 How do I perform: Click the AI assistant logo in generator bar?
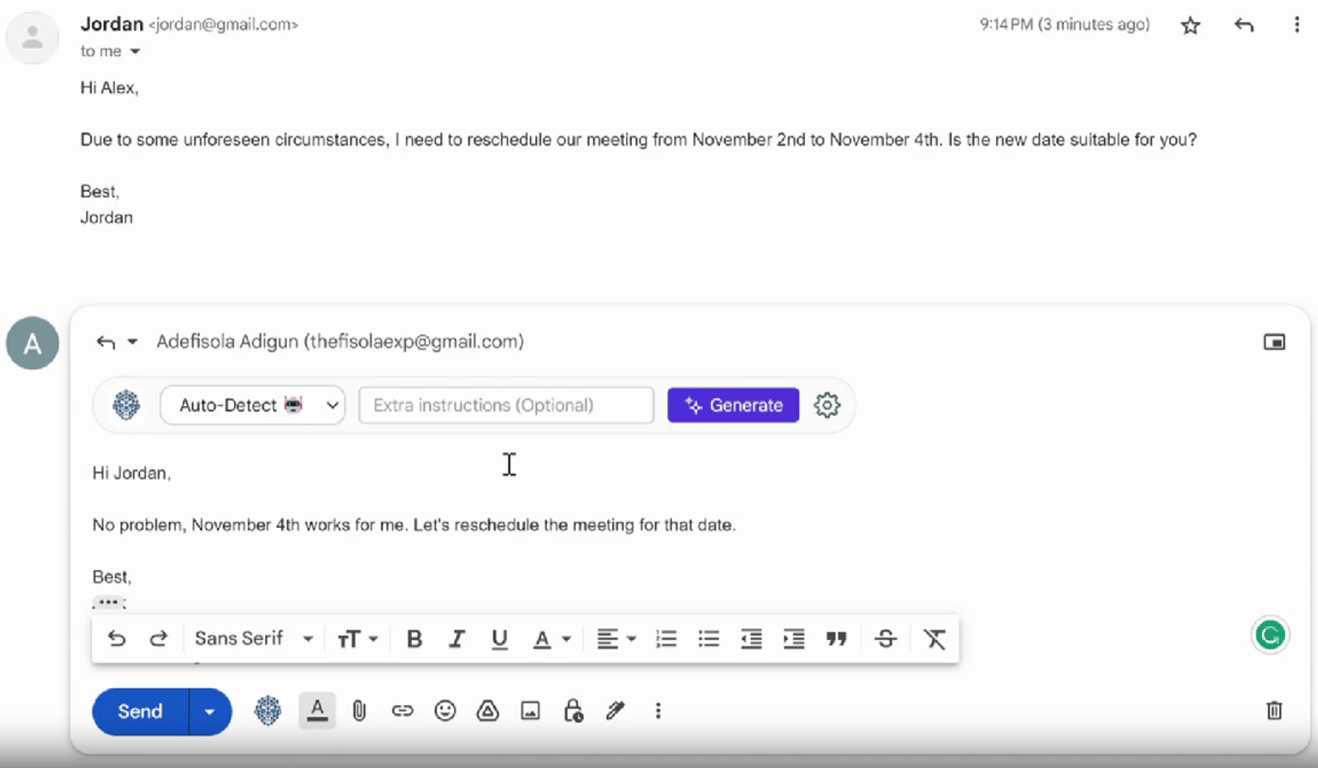126,405
